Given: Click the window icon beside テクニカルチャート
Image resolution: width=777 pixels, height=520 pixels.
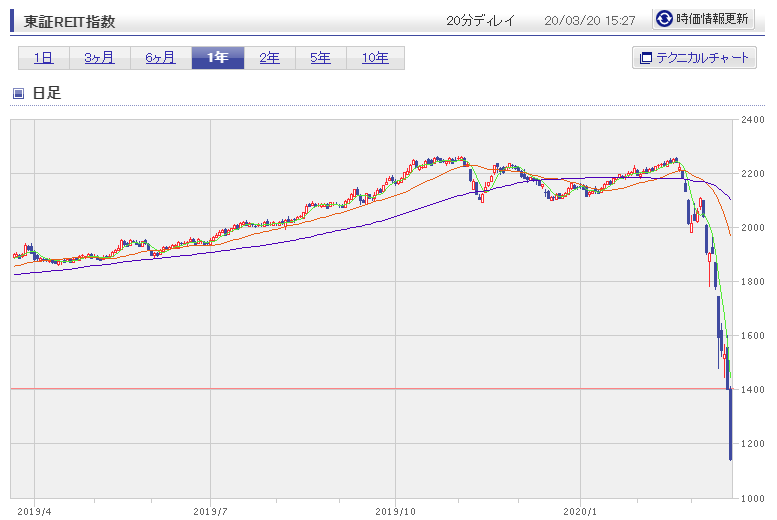Looking at the screenshot, I should 646,58.
